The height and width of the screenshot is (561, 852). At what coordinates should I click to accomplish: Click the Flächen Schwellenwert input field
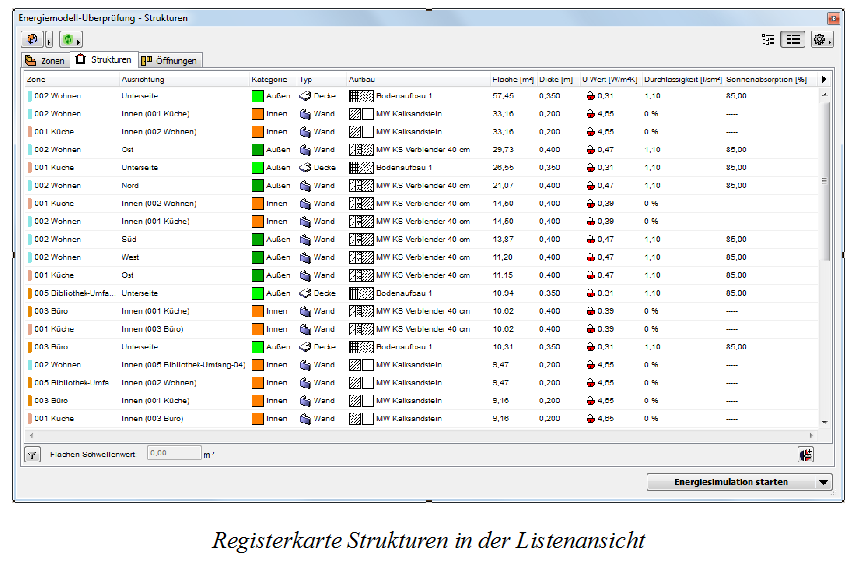tap(174, 453)
